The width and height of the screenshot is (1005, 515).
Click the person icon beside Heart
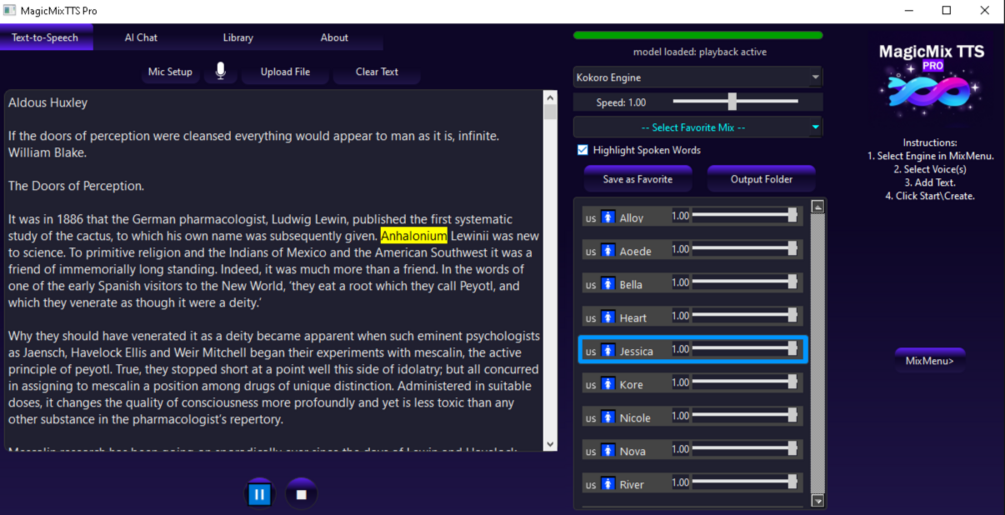point(608,317)
